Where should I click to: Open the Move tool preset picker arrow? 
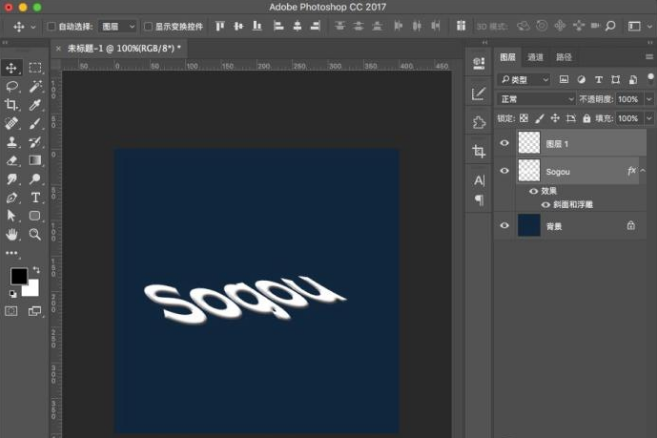point(33,27)
